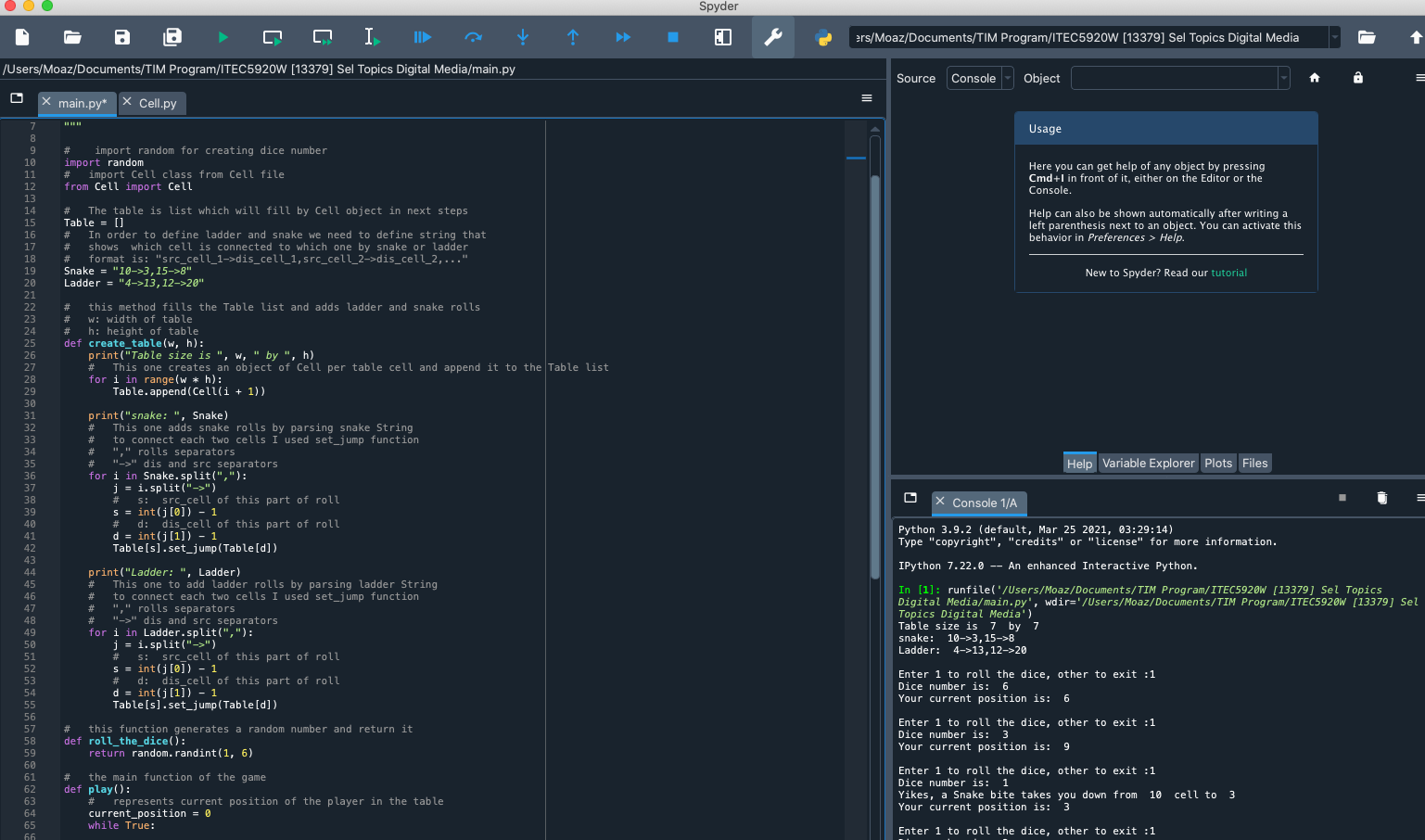
Task: Open the Spyder tutorial link
Action: 1228,273
